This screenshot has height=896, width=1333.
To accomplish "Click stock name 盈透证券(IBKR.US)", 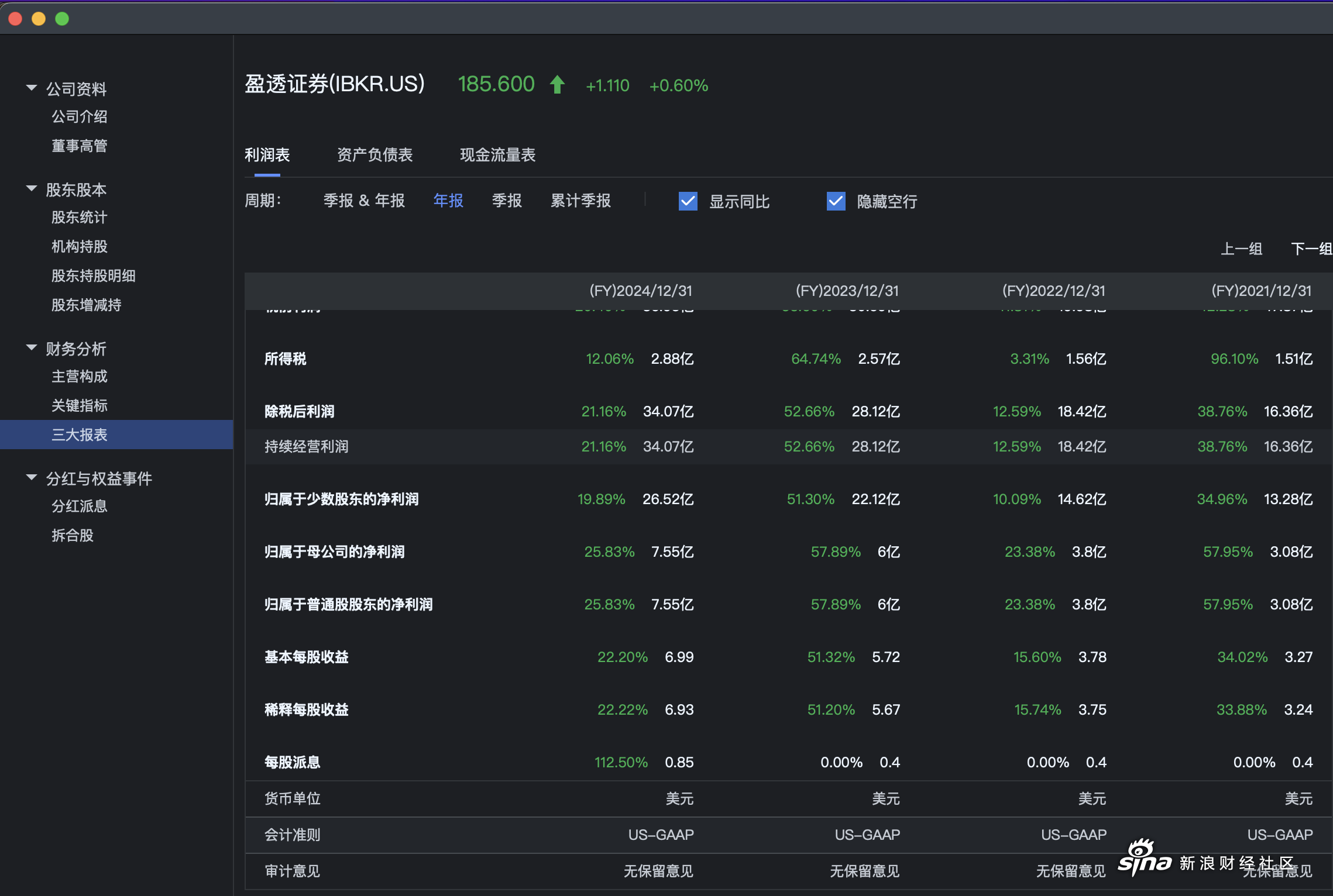I will click(x=335, y=84).
